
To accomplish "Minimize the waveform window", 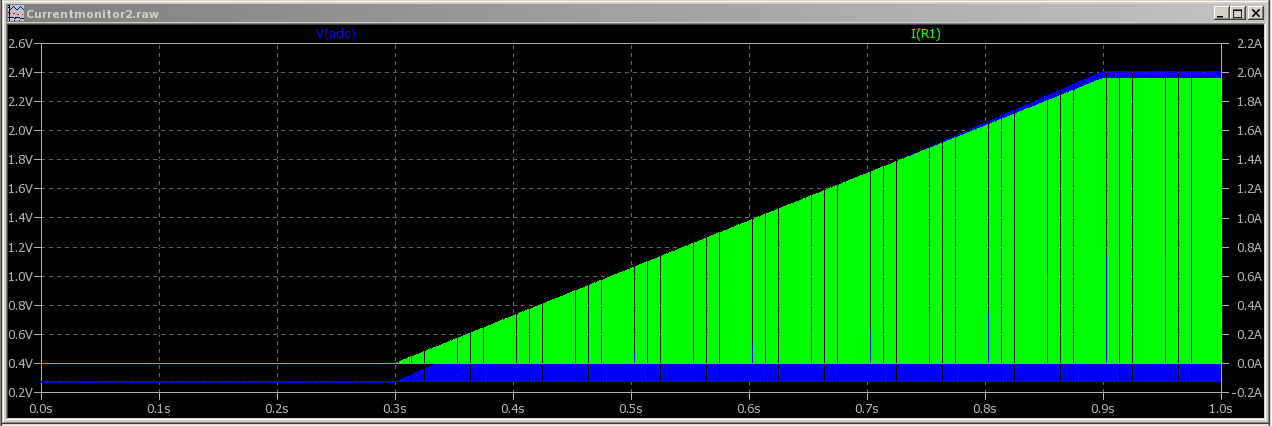I will pyautogui.click(x=1221, y=14).
